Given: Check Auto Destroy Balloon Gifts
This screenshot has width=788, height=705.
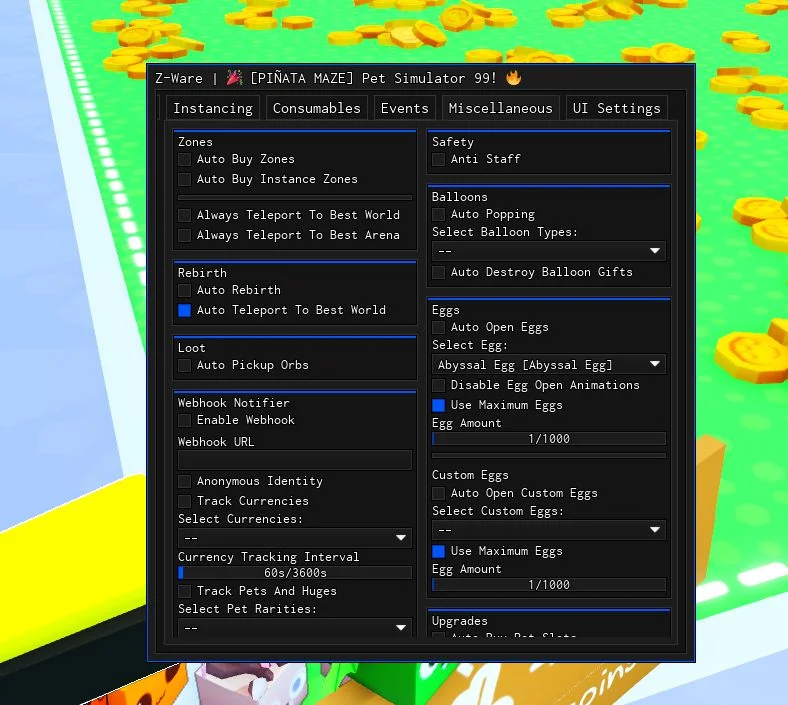Looking at the screenshot, I should point(438,272).
